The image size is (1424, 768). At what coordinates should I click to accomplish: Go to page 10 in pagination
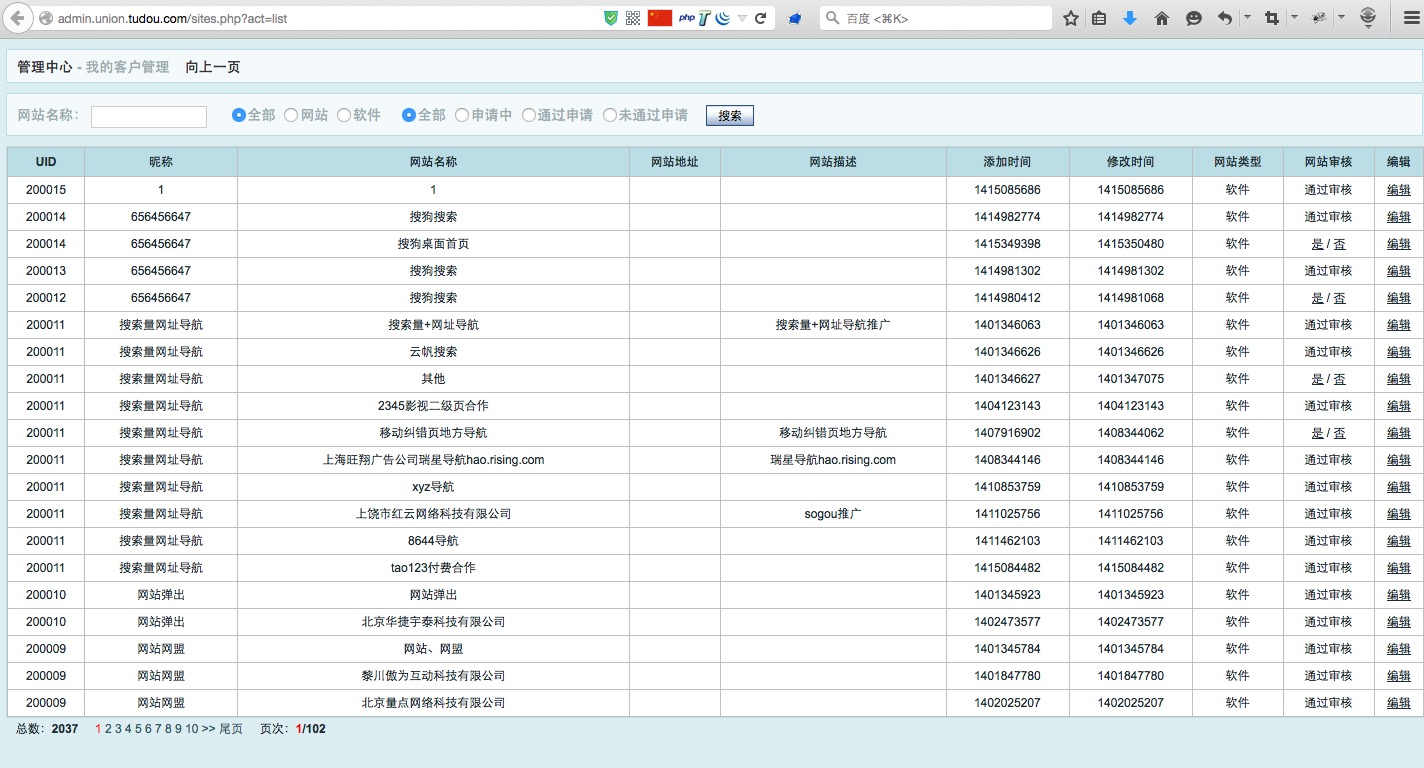coord(192,729)
